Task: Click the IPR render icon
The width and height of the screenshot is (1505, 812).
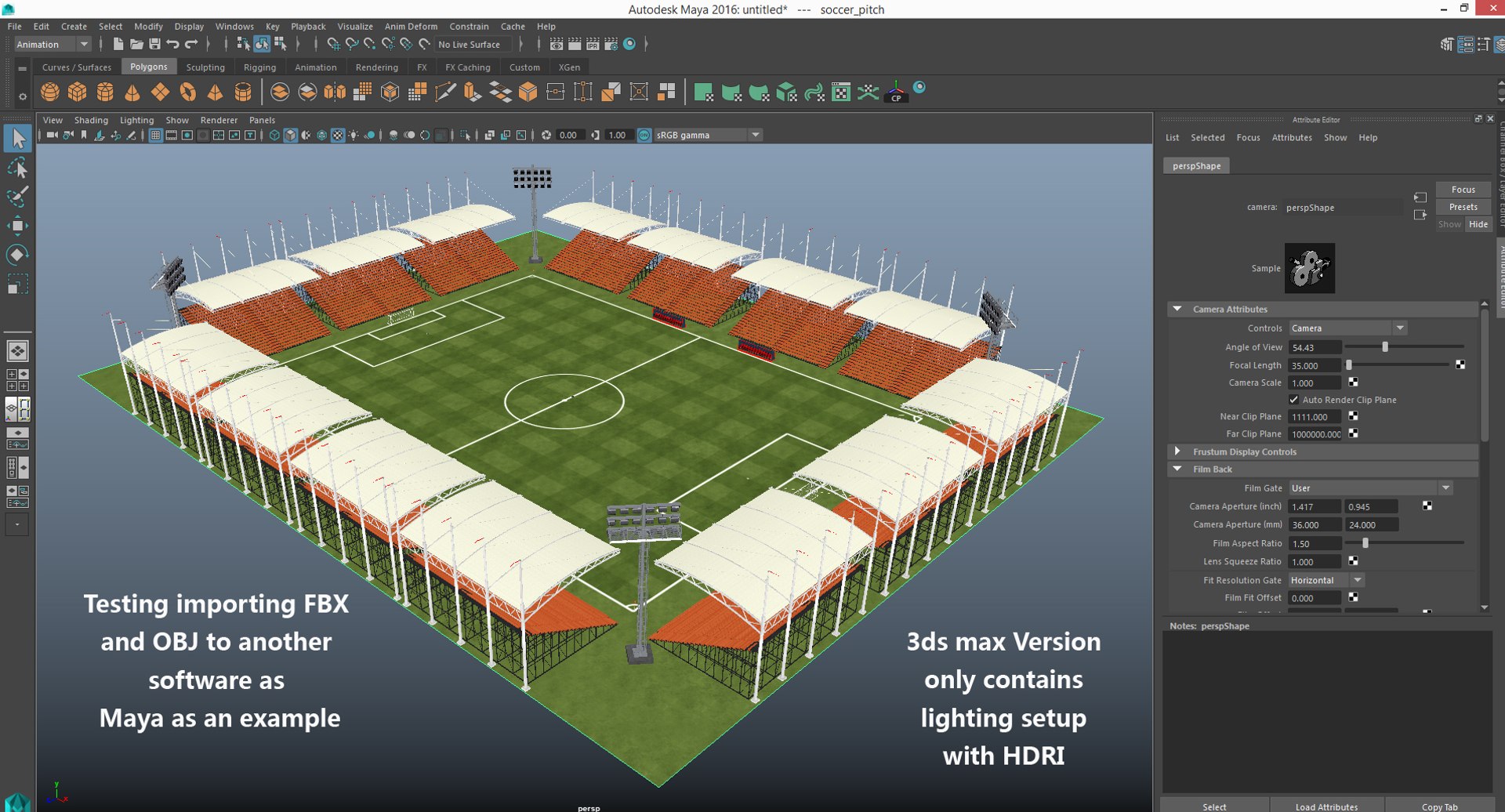Action: tap(593, 45)
